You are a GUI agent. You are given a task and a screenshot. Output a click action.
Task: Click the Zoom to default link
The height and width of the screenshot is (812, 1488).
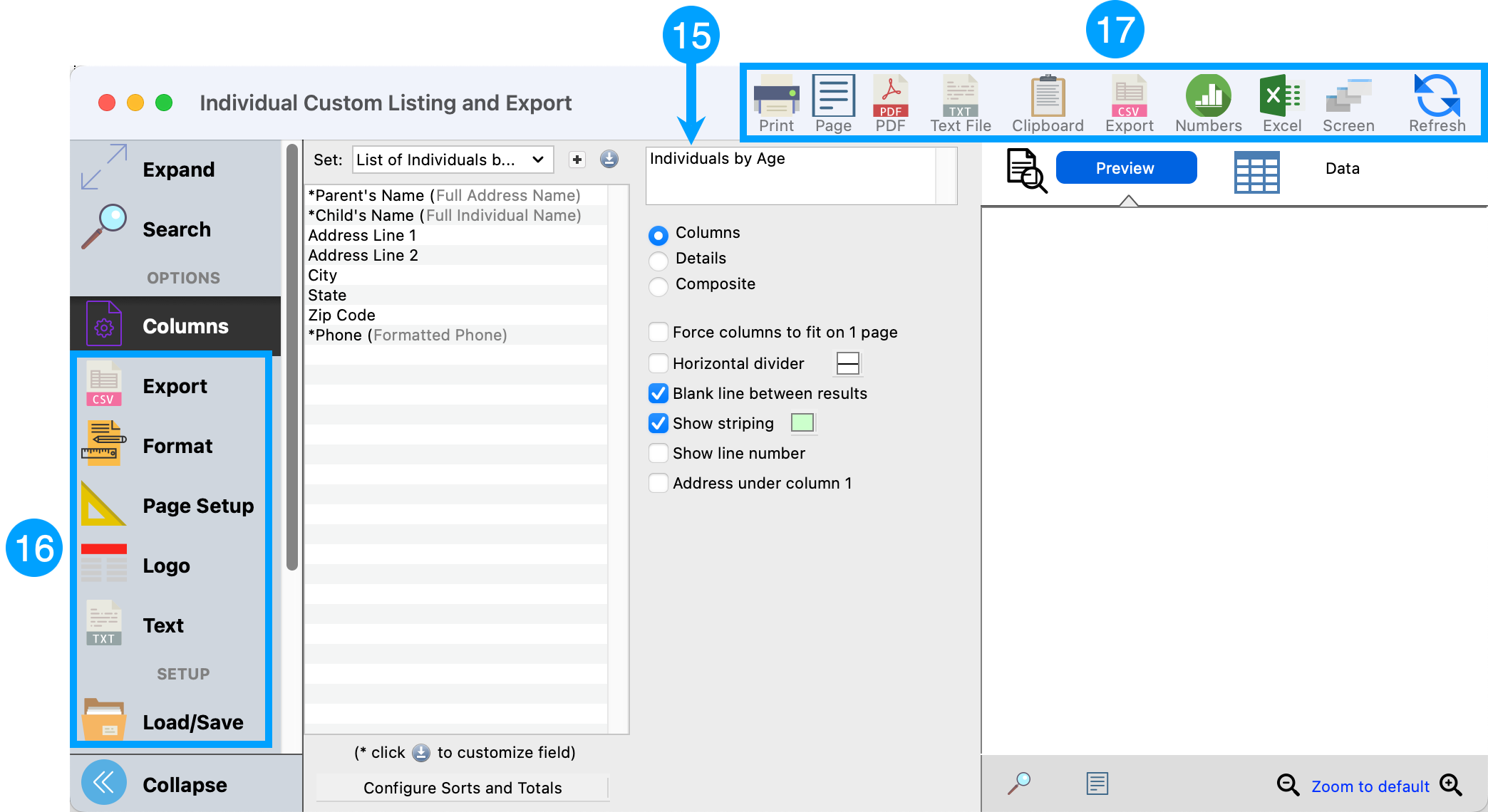click(1370, 786)
